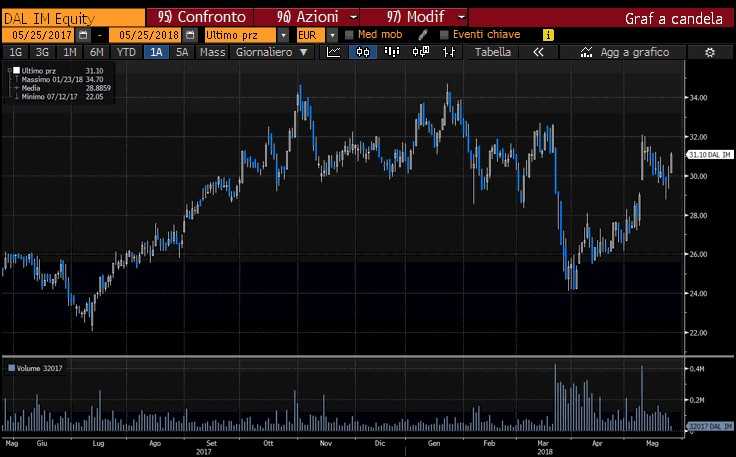Choose the hollow candle chart icon
This screenshot has height=457, width=736.
point(421,52)
